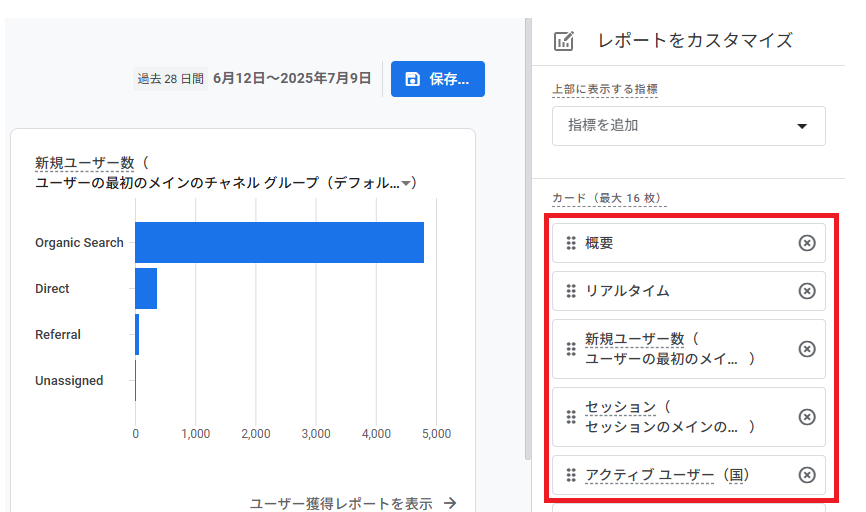The image size is (866, 512).
Task: Click the 過去 28 日間 date range label
Action: pyautogui.click(x=171, y=79)
